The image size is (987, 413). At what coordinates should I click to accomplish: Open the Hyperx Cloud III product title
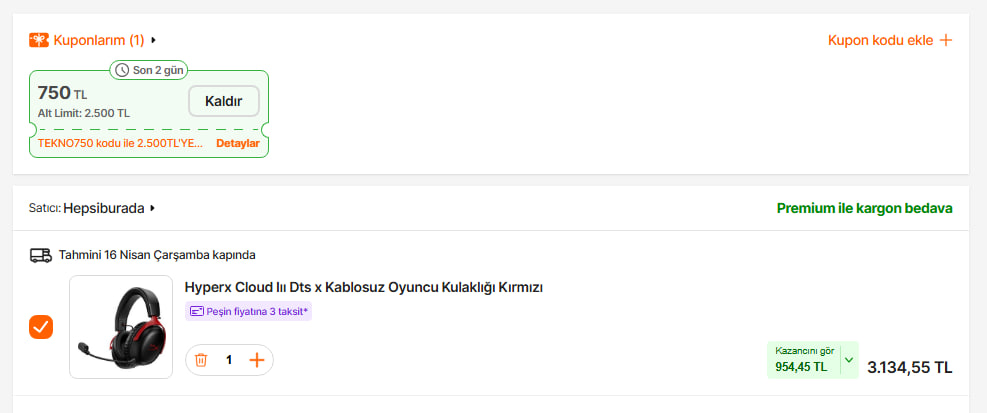(363, 287)
